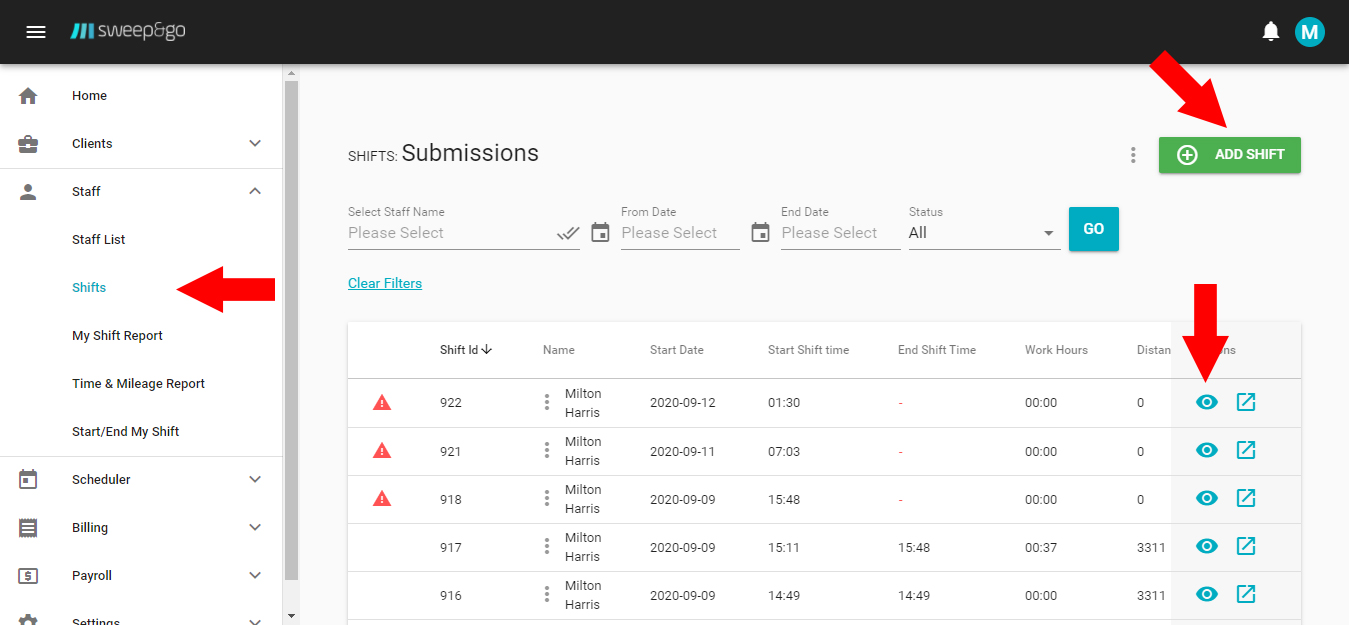This screenshot has width=1349, height=625.
Task: View shift 922 details eye icon
Action: tap(1207, 402)
